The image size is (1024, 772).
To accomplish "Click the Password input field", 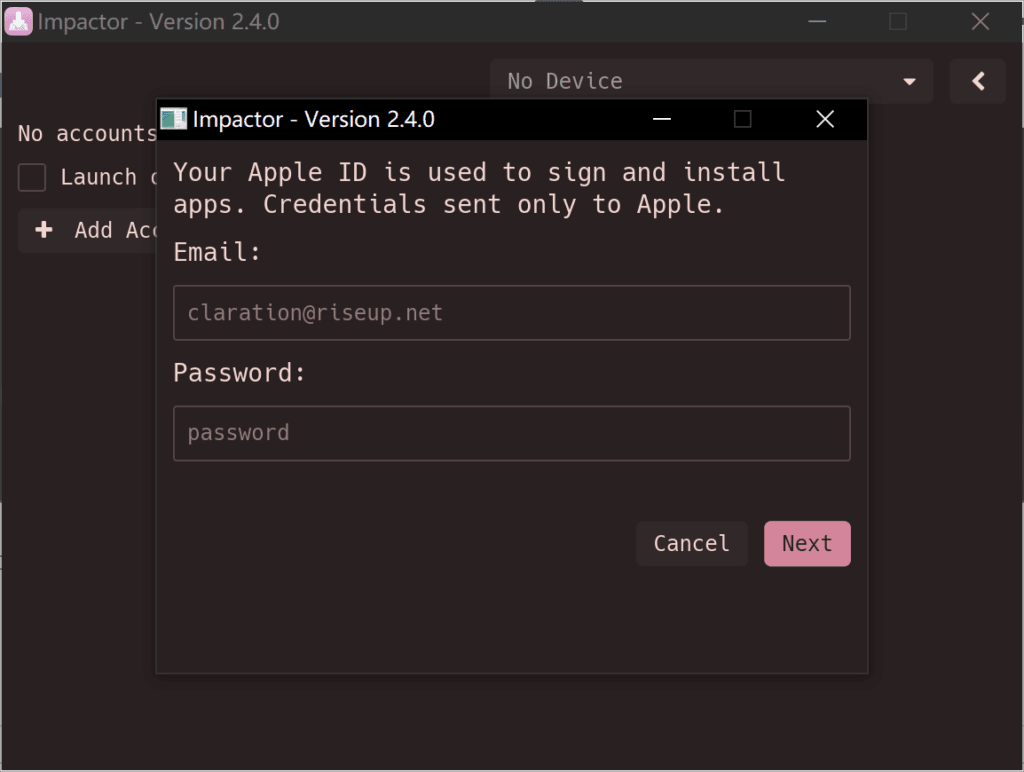I will (511, 433).
